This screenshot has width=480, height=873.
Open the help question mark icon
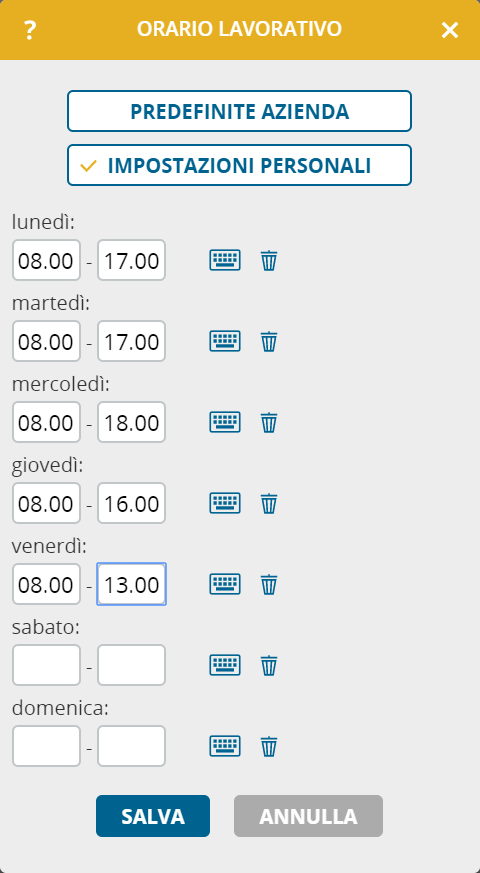click(x=30, y=30)
